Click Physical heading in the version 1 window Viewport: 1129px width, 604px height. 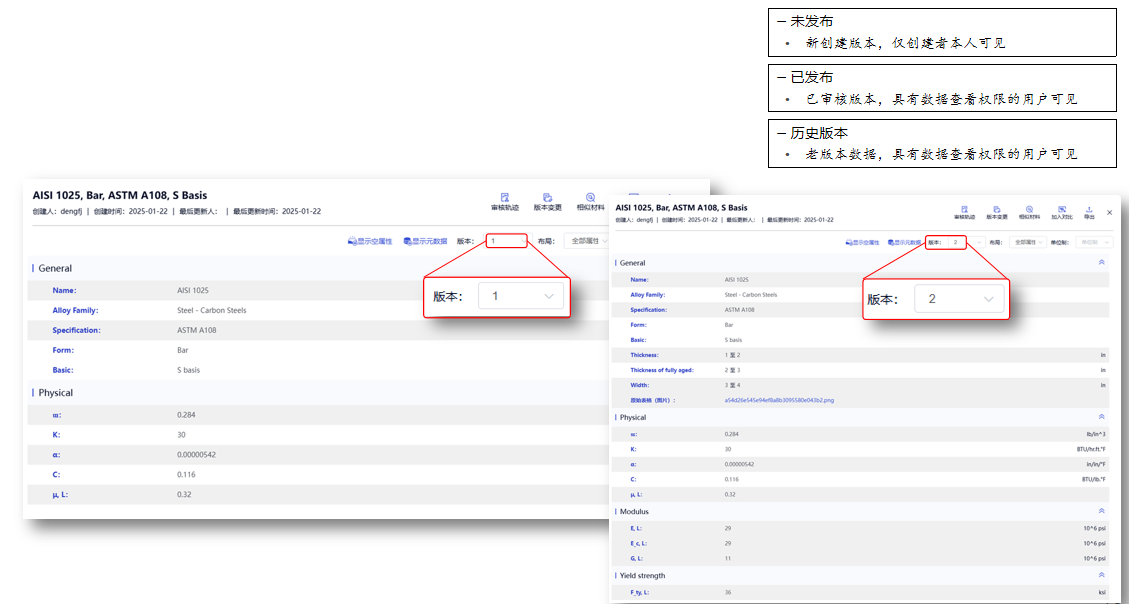(55, 393)
